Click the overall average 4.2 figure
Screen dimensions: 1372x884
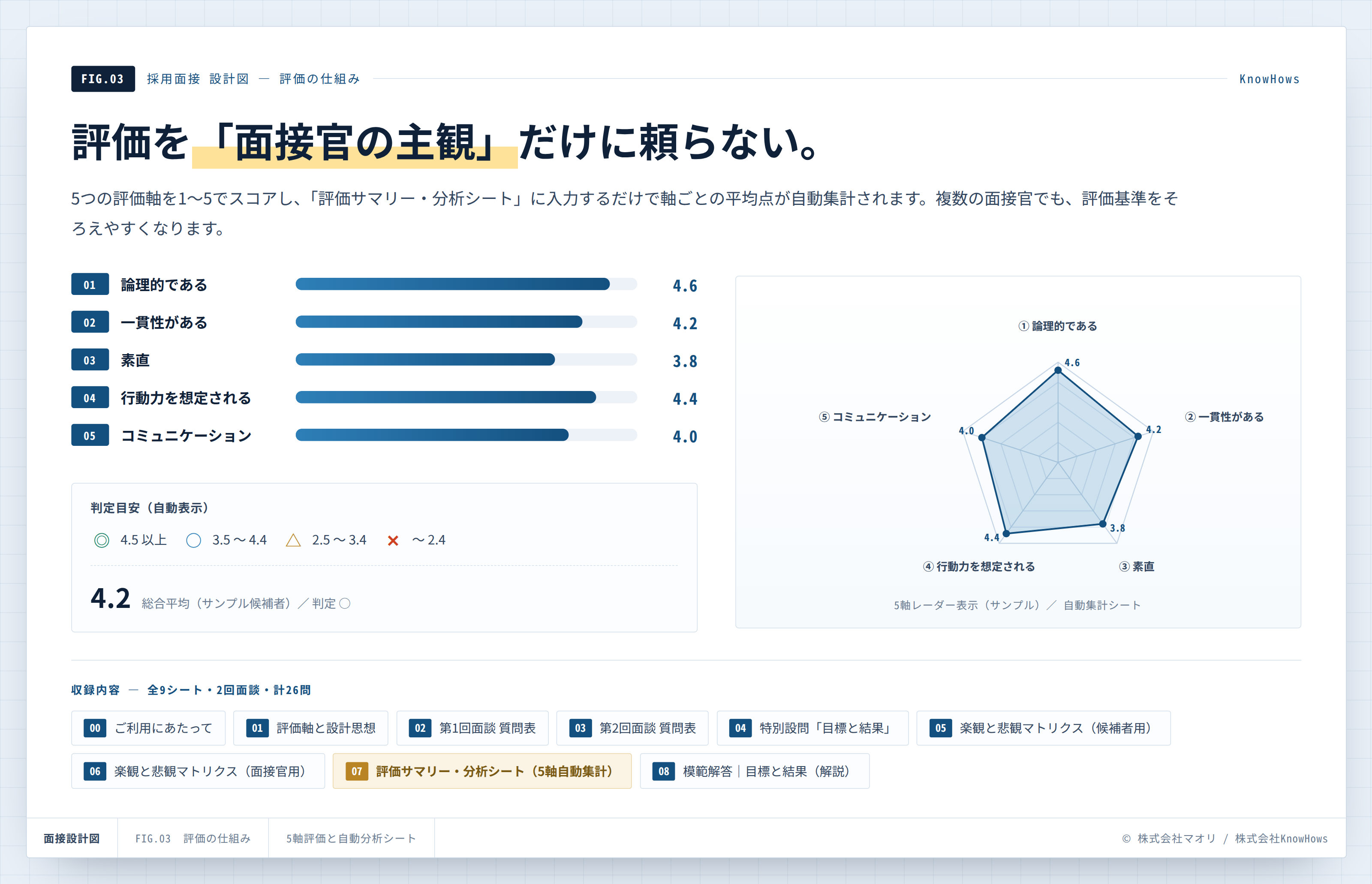[110, 599]
